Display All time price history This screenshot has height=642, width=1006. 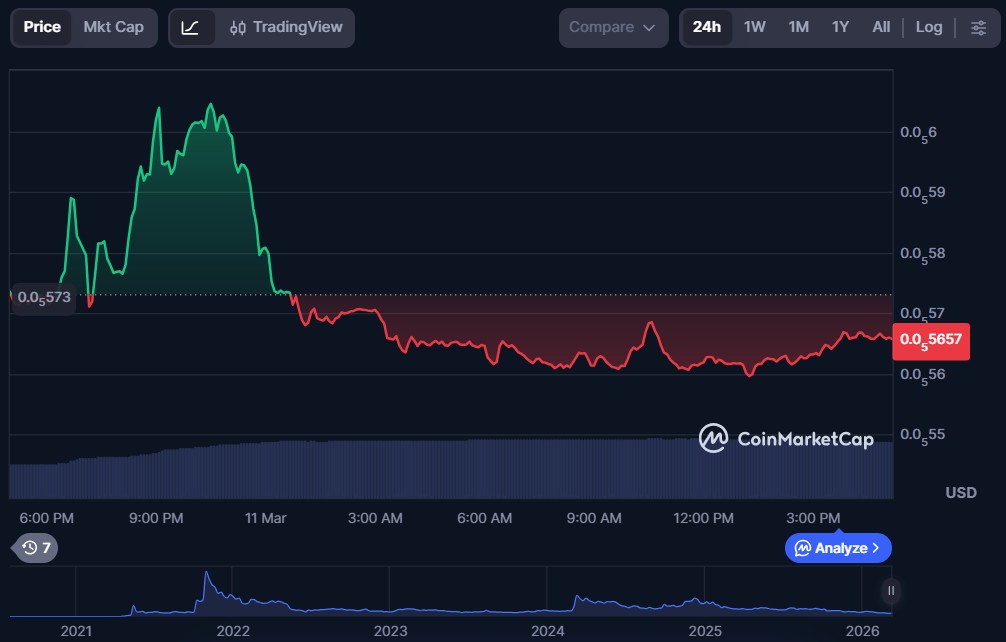pos(881,27)
